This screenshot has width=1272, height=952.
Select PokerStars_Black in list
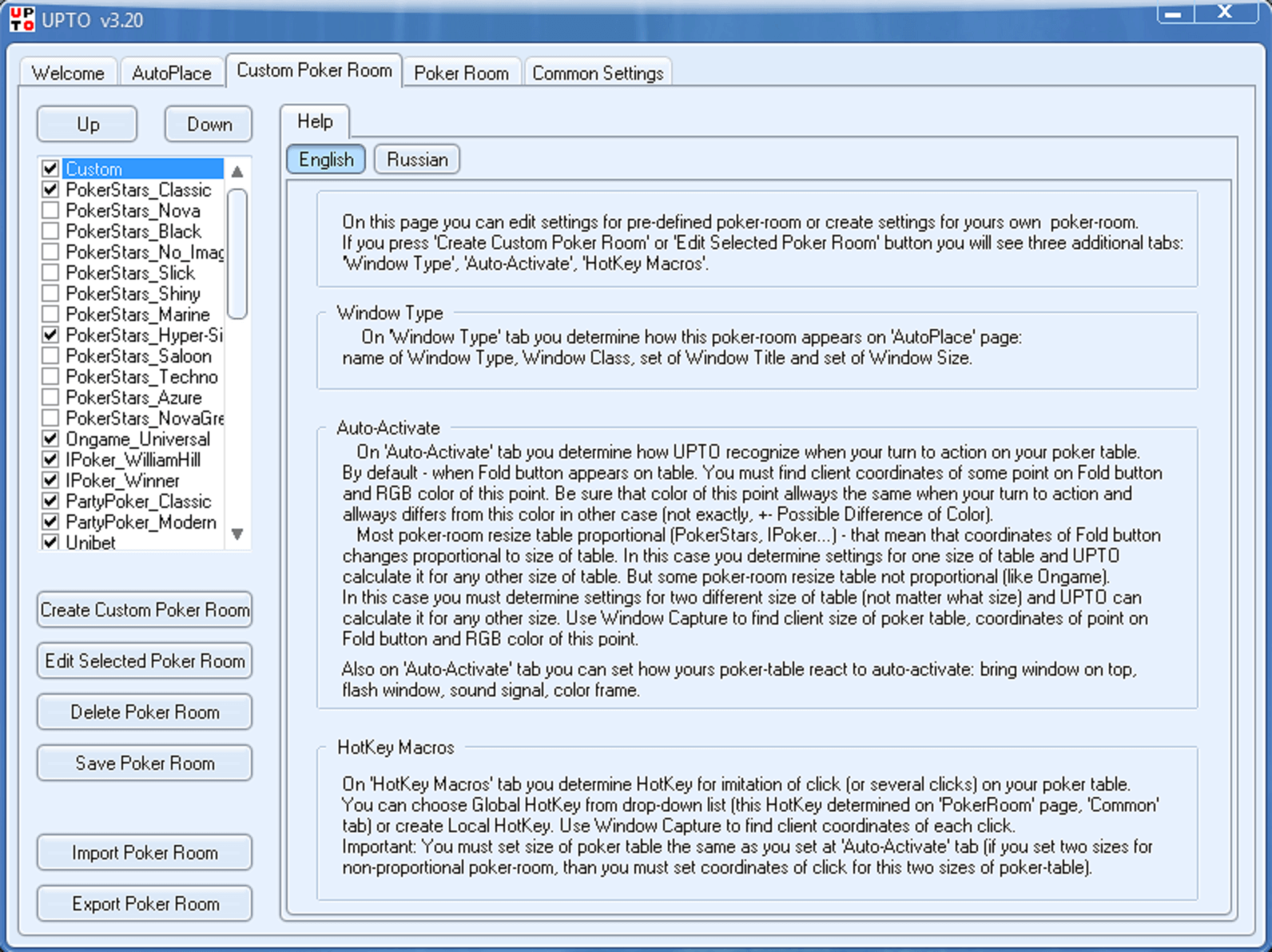click(x=133, y=232)
